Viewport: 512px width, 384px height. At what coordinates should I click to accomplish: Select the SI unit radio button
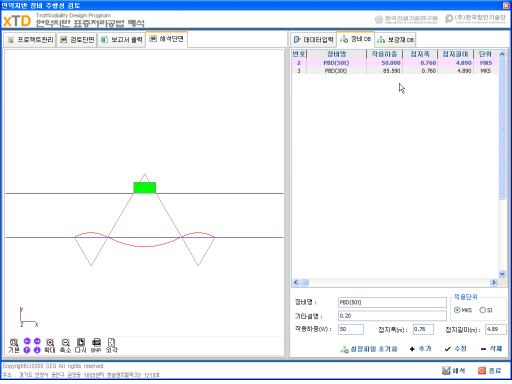[482, 310]
